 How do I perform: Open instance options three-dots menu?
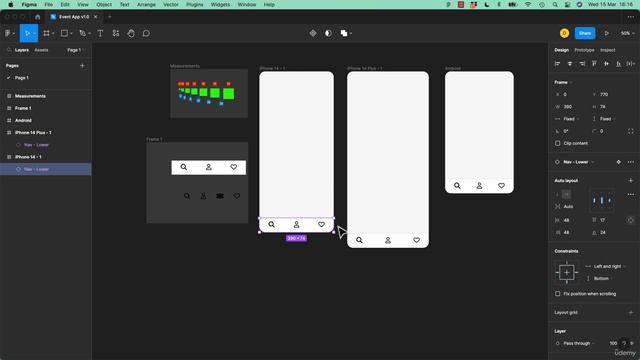click(x=631, y=162)
